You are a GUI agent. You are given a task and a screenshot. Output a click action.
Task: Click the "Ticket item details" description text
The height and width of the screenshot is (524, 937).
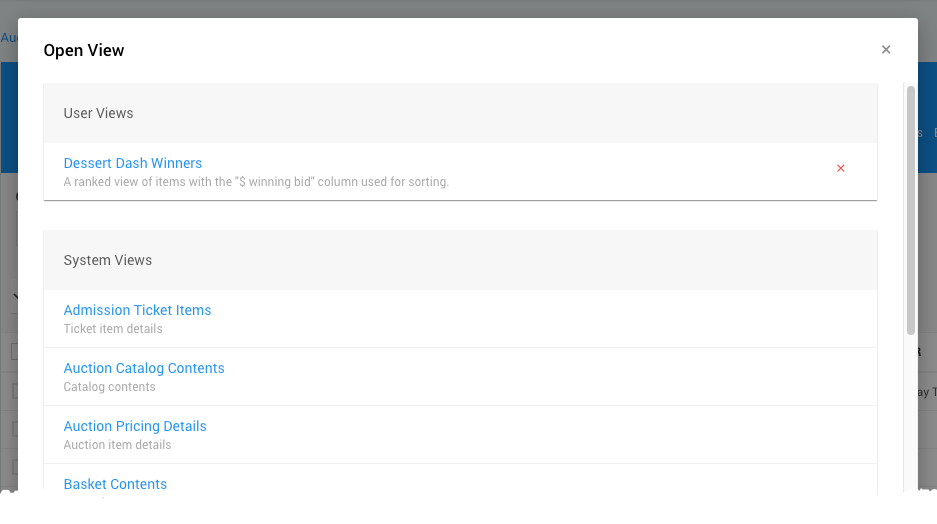pyautogui.click(x=113, y=329)
